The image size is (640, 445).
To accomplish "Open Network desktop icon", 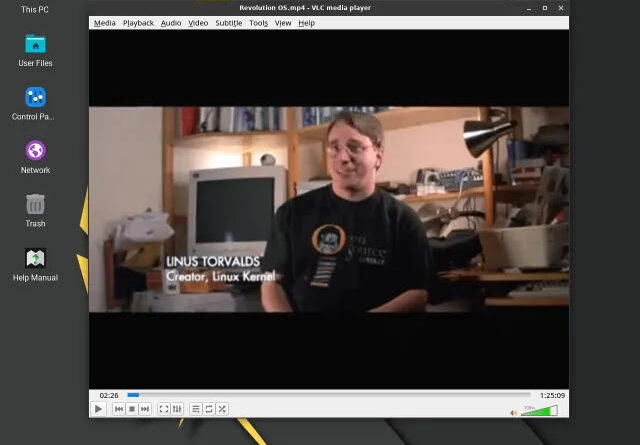I will pyautogui.click(x=36, y=157).
